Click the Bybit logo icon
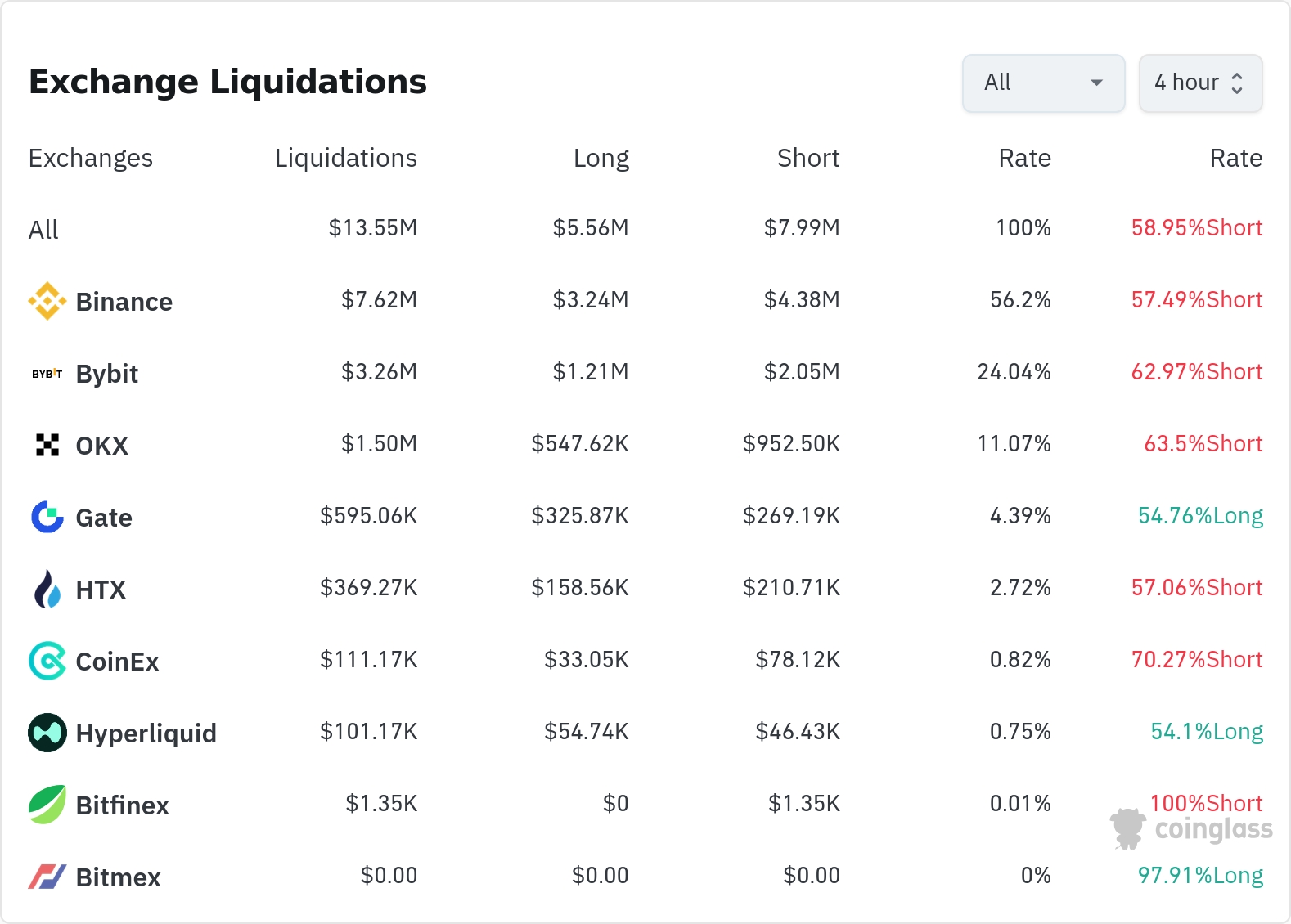Viewport: 1291px width, 924px height. (47, 374)
